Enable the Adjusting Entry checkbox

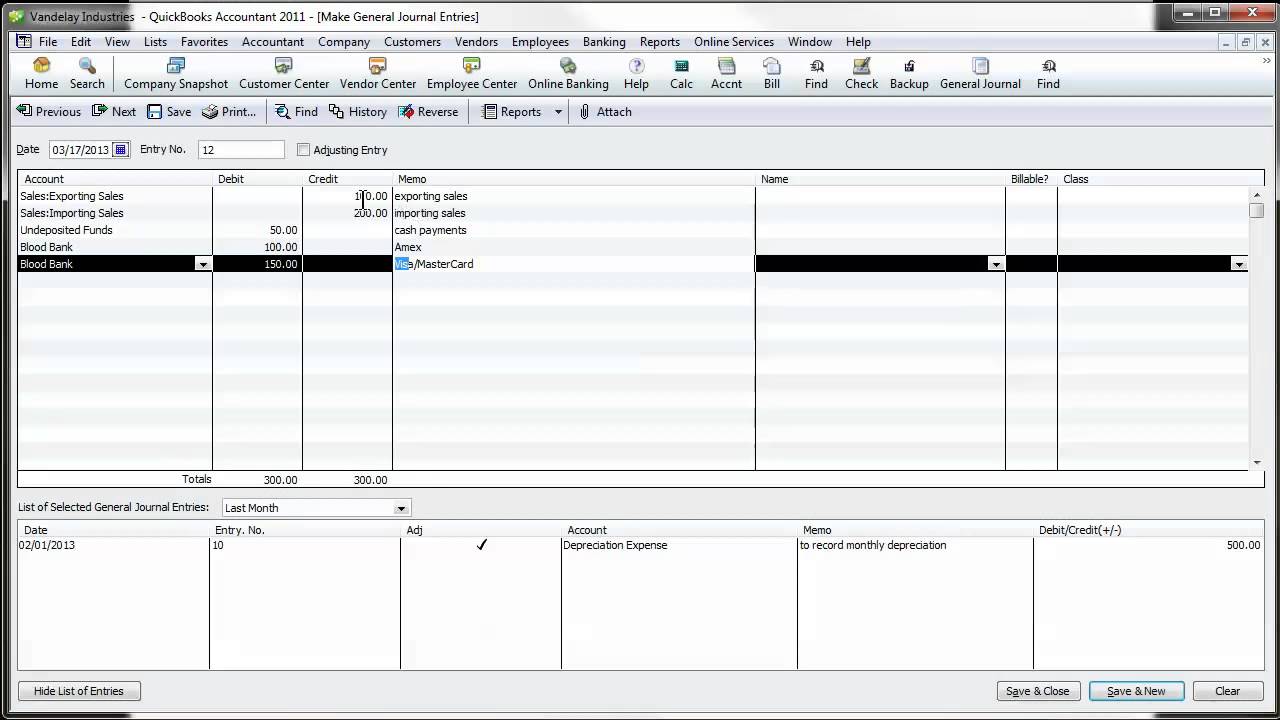point(304,150)
